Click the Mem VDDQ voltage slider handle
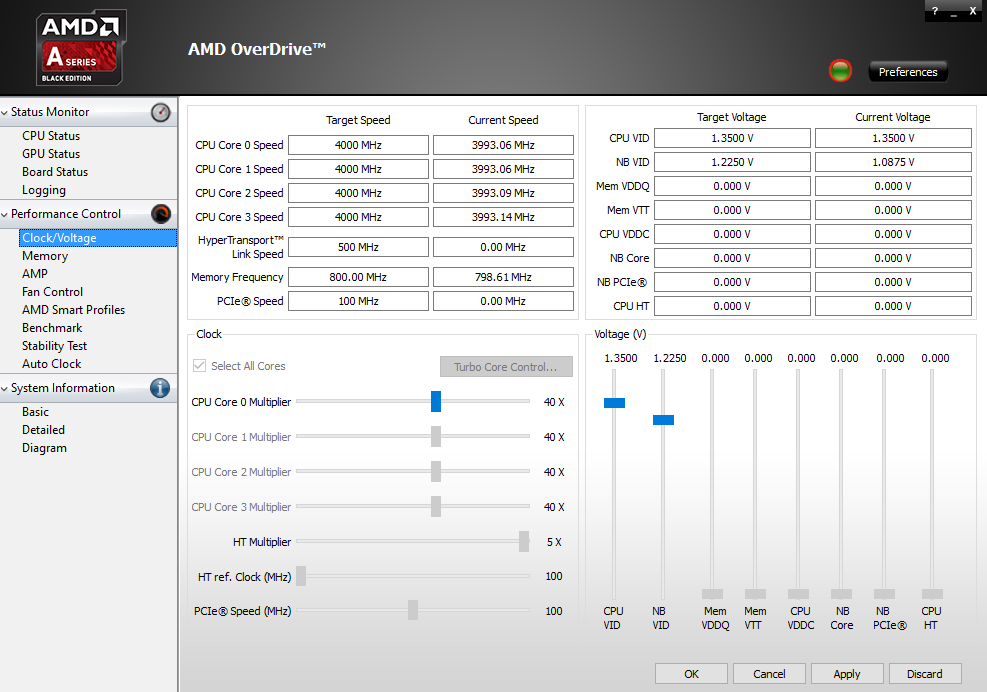Viewport: 987px width, 692px height. (x=713, y=594)
